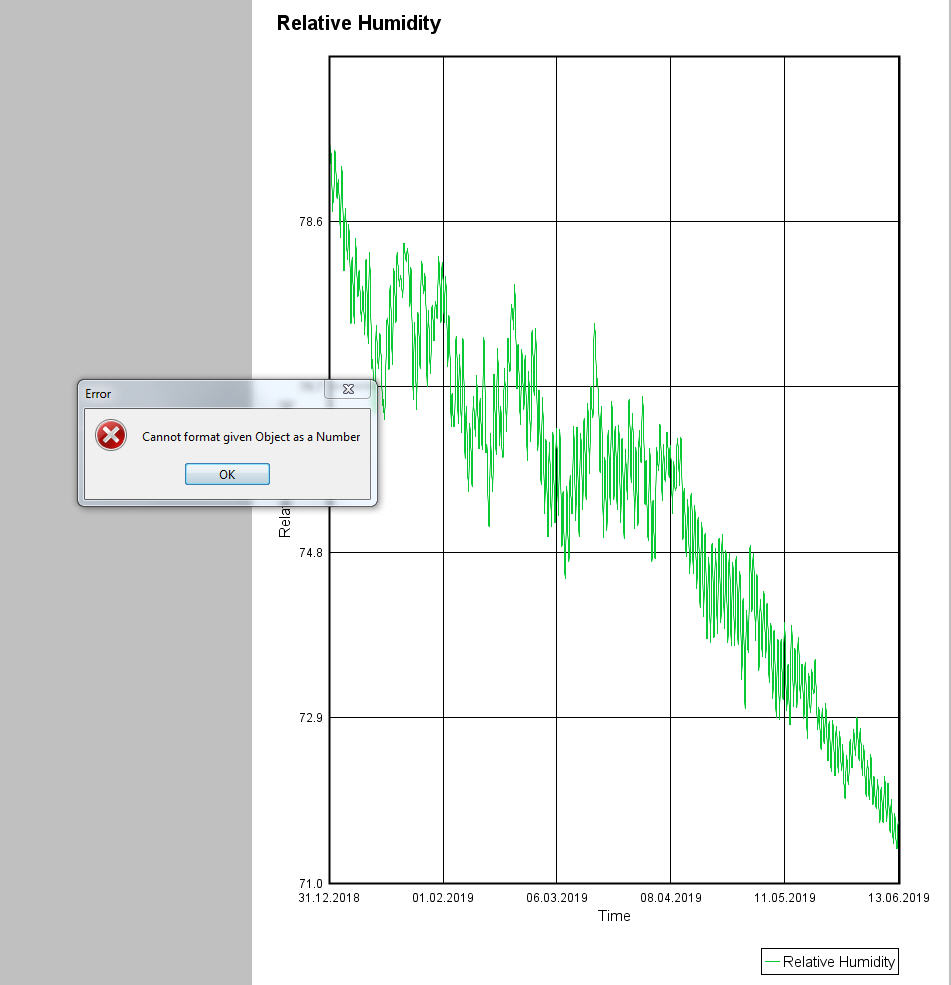Image resolution: width=951 pixels, height=985 pixels.
Task: Click OK in the Error dialog
Action: tap(227, 474)
